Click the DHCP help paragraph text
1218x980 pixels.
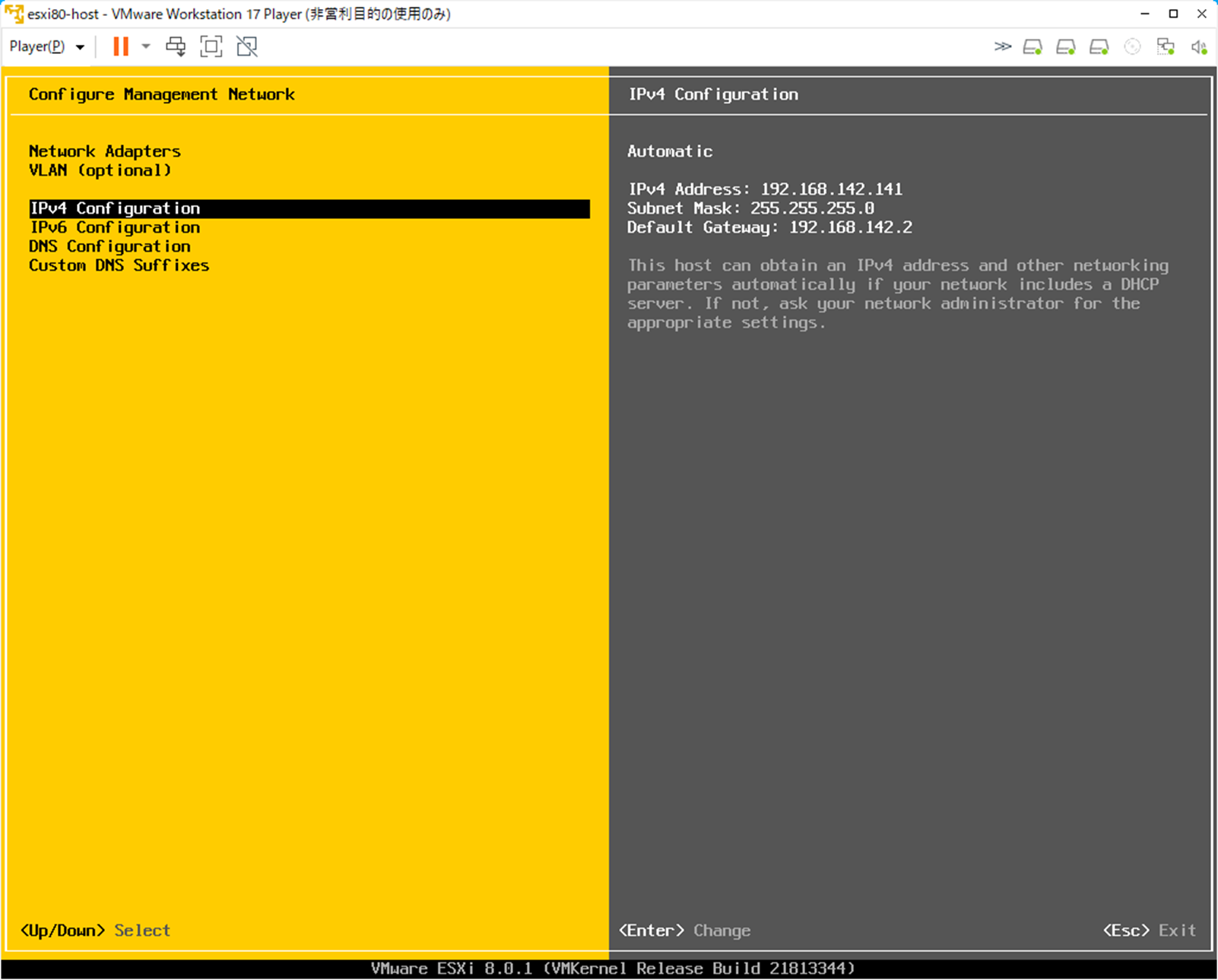[898, 294]
